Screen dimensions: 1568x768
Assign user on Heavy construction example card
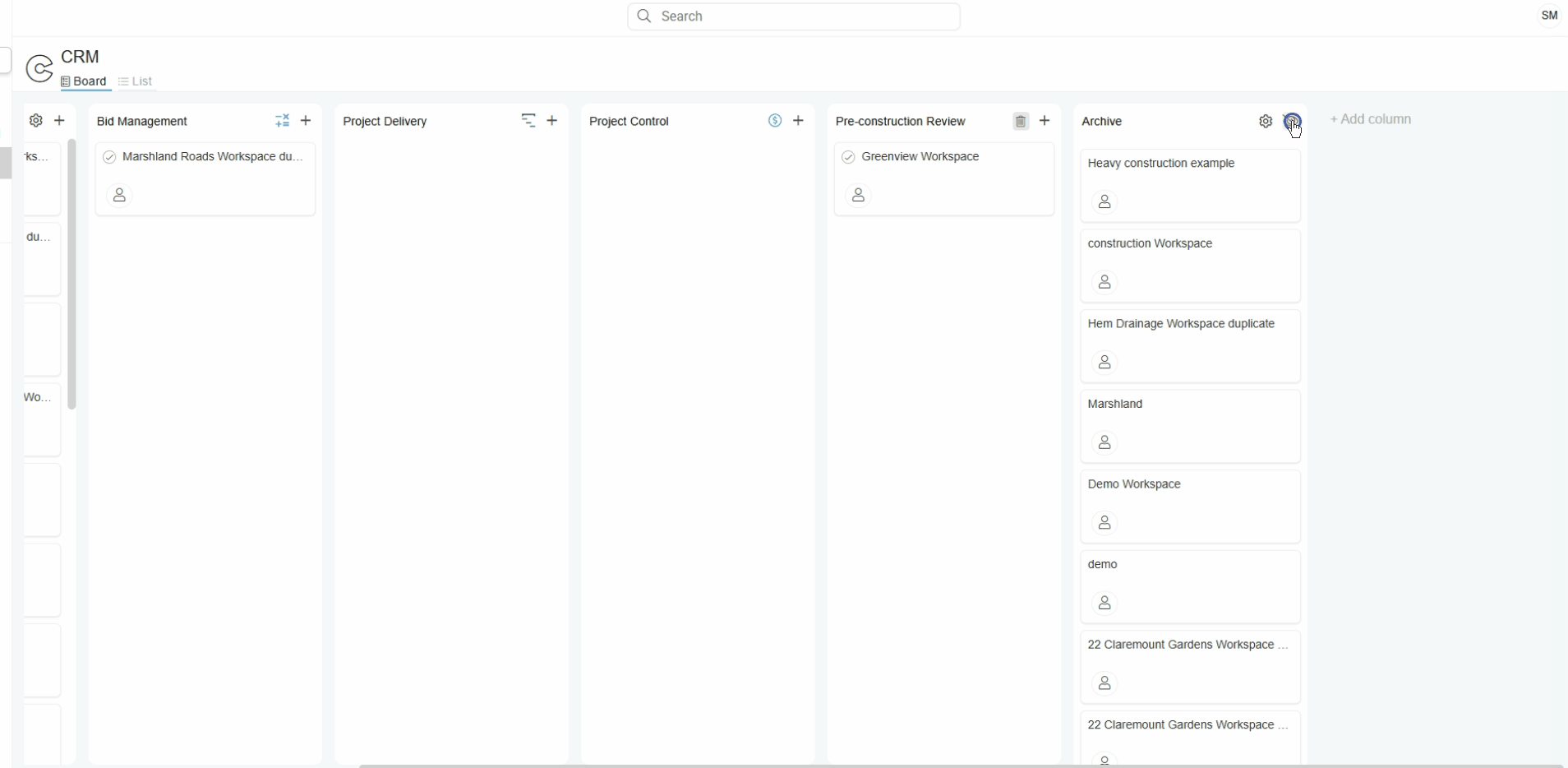(x=1105, y=202)
